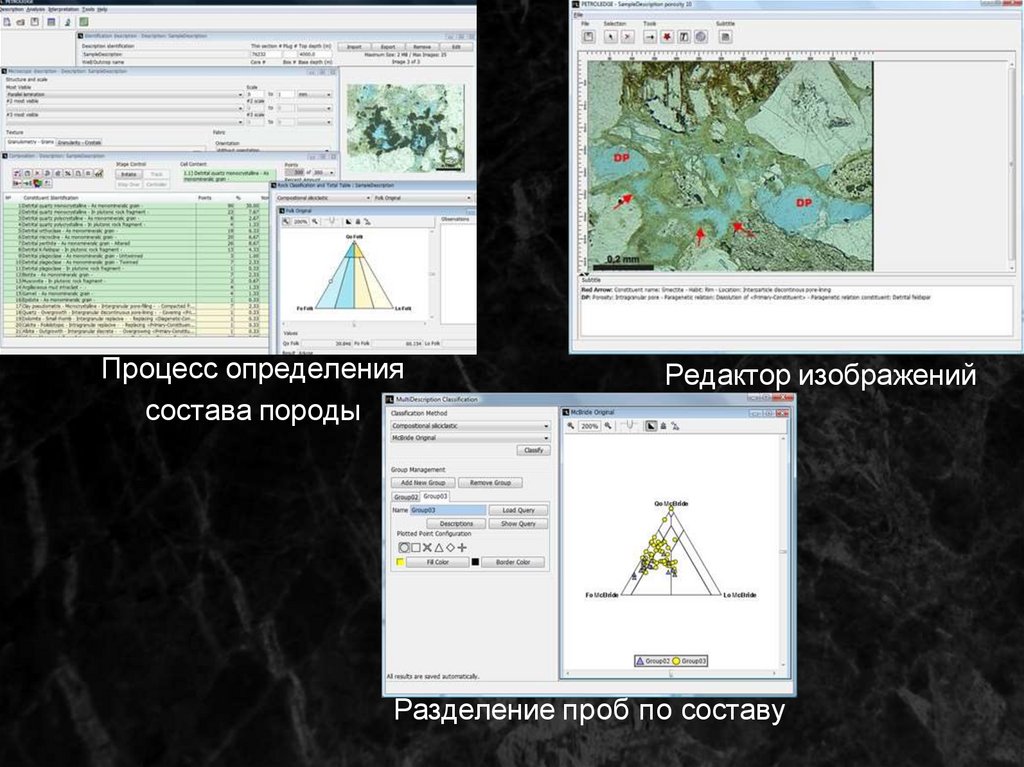The image size is (1024, 767).
Task: Click the save disk icon in Petroledge main toolbar
Action: point(35,22)
